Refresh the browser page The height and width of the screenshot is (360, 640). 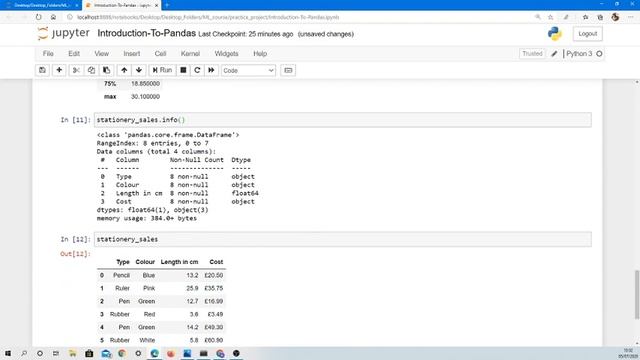point(38,17)
